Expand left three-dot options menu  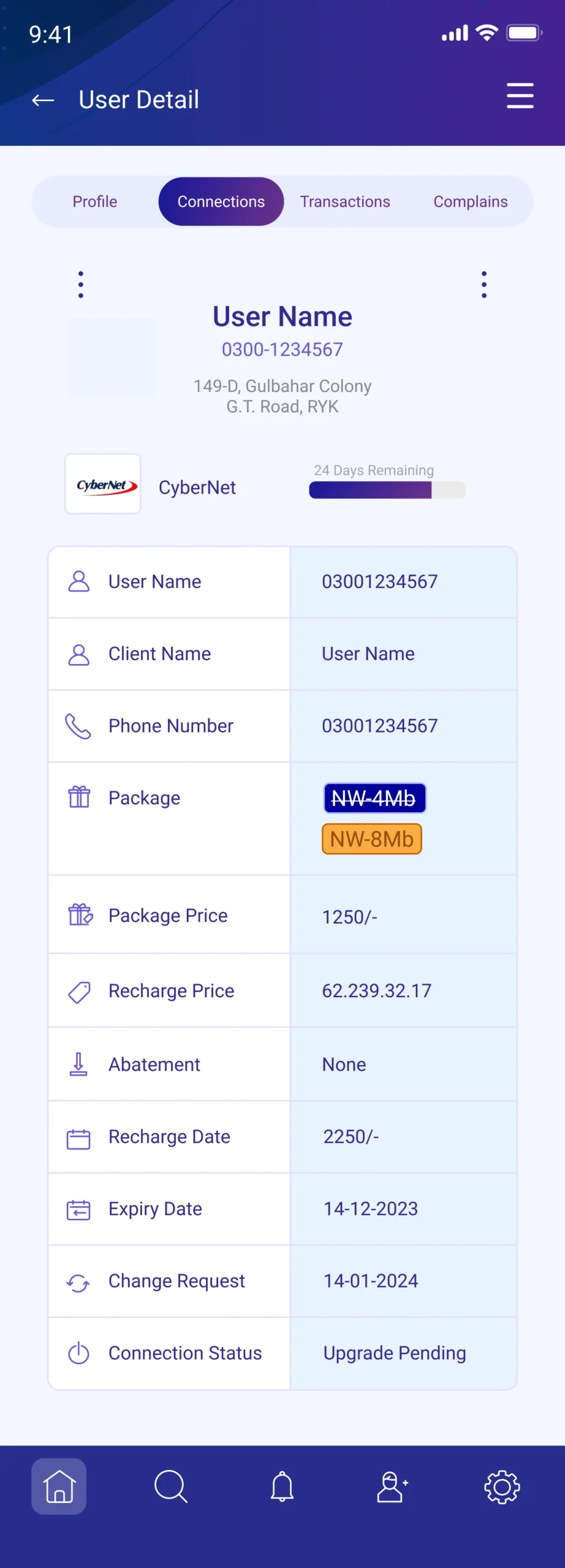pos(81,285)
